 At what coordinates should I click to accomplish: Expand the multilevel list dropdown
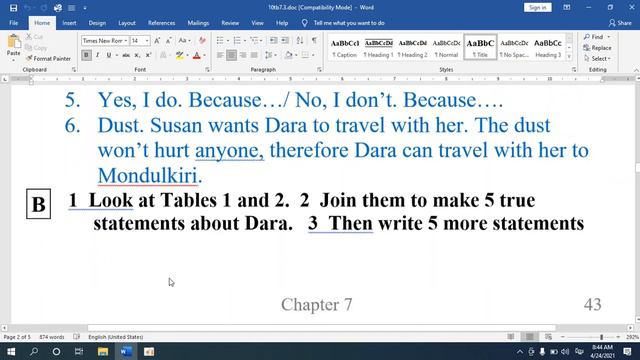262,41
